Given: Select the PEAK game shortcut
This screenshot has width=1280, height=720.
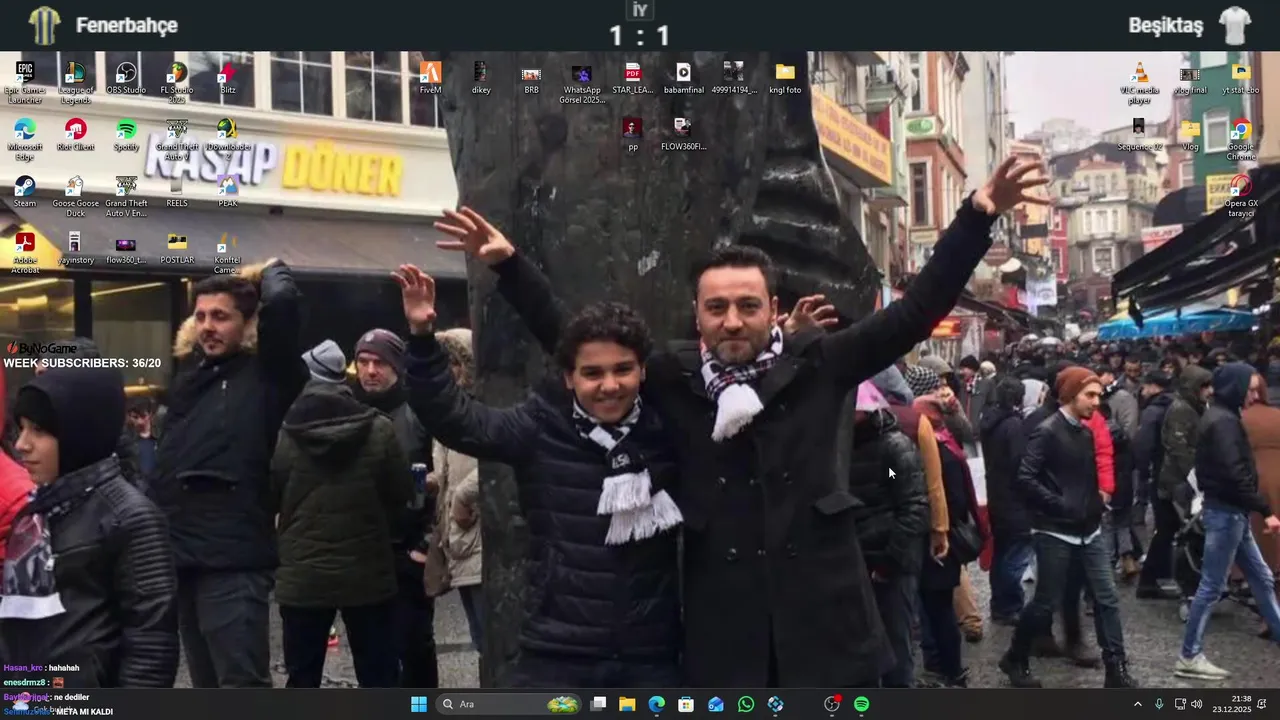Looking at the screenshot, I should coord(228,192).
